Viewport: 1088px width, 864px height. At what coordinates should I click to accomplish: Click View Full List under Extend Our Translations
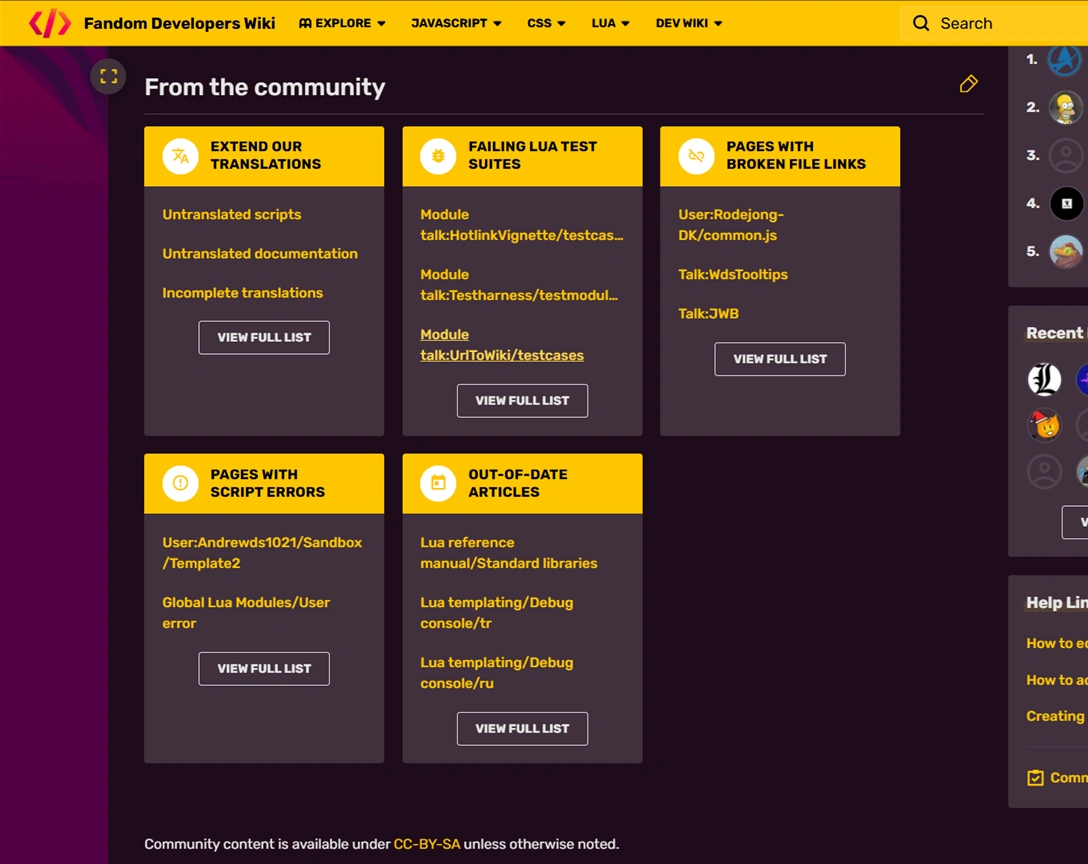coord(263,337)
